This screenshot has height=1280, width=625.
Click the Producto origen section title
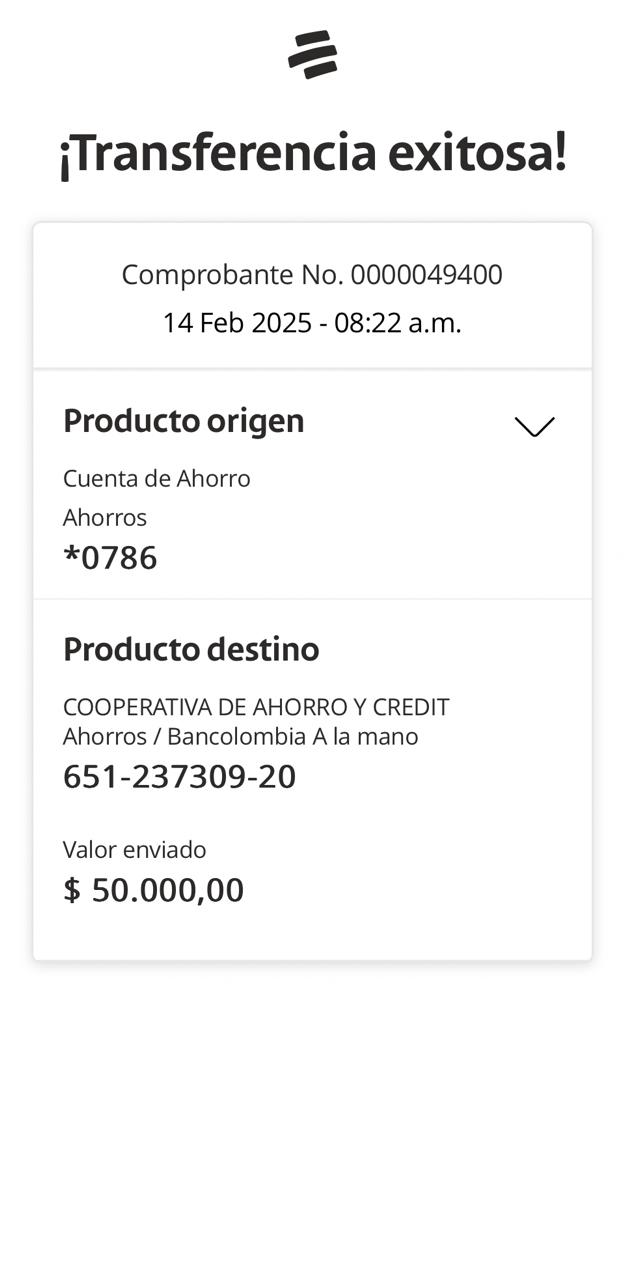coord(183,421)
